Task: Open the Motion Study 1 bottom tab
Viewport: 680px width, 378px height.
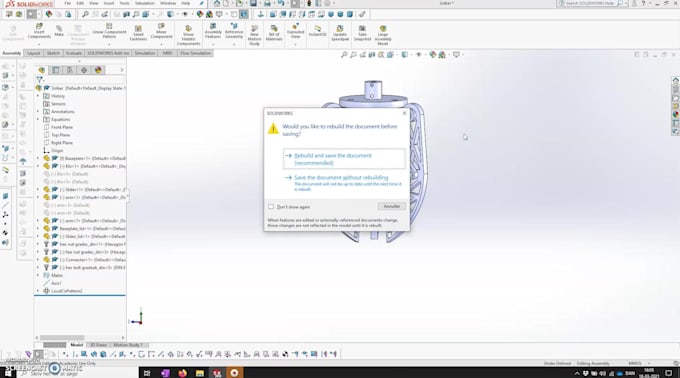Action: [128, 345]
